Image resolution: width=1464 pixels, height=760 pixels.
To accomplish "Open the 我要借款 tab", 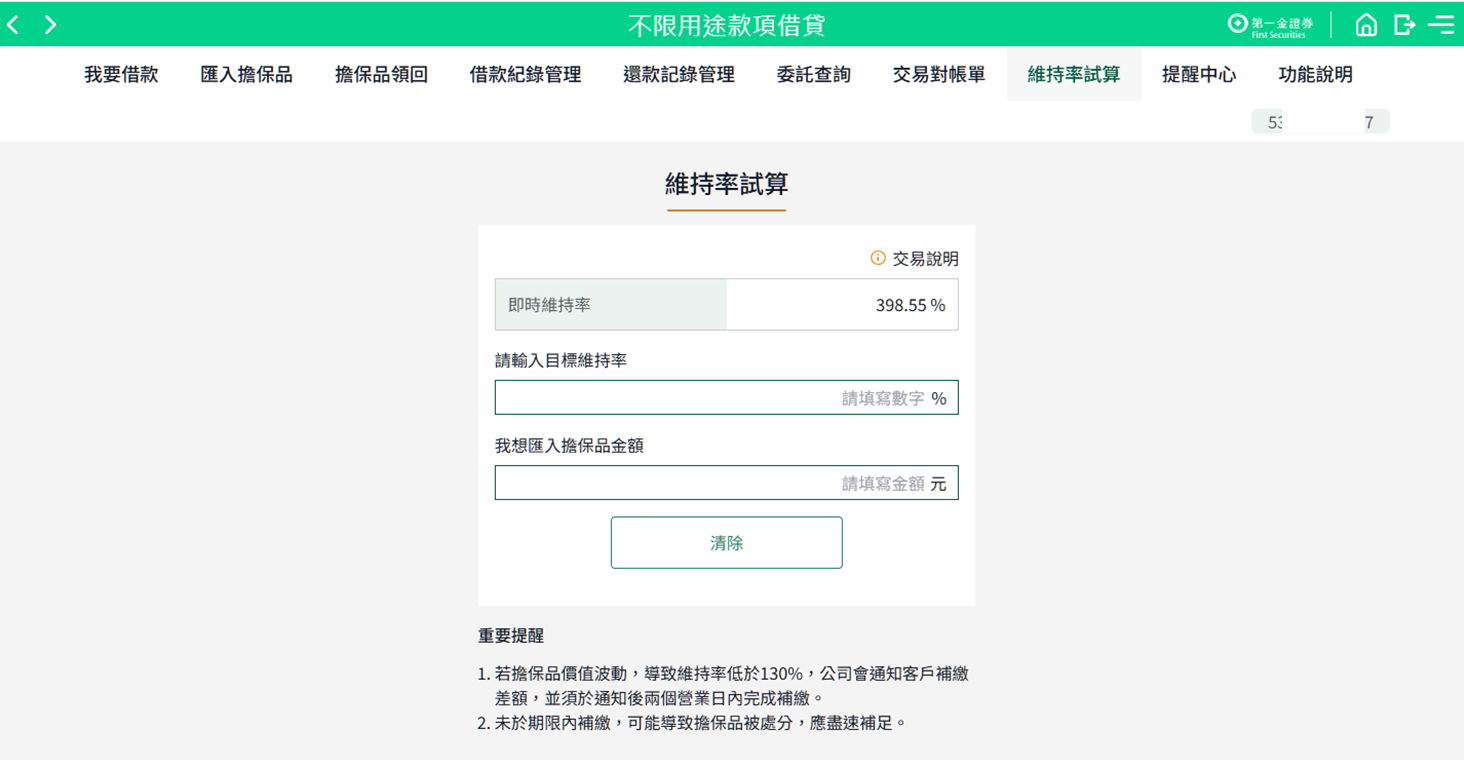I will click(121, 75).
